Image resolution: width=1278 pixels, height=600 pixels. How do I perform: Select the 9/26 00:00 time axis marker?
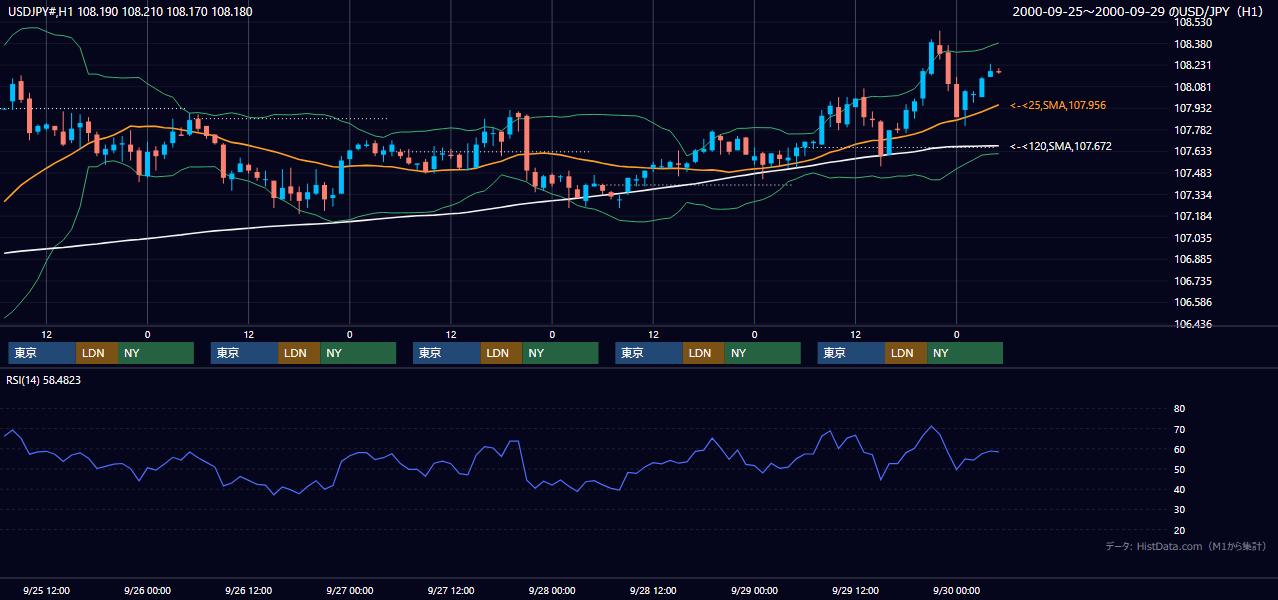(x=147, y=590)
